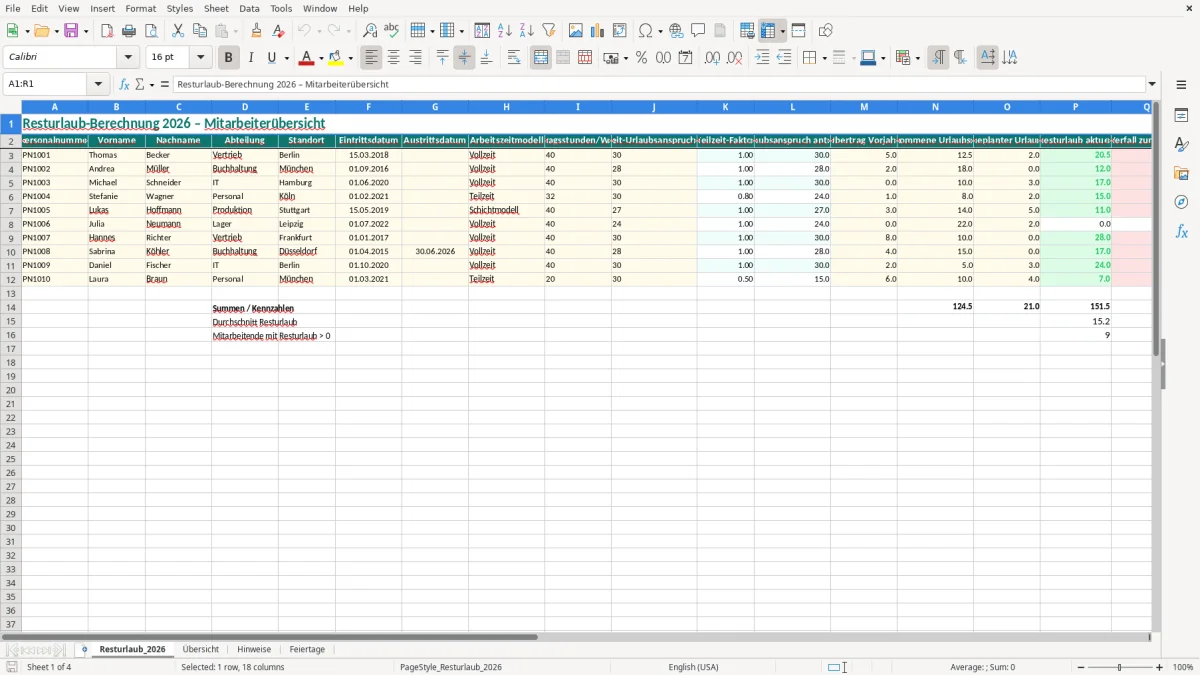Expand the Name Box dropdown beside A1:R1
The image size is (1200, 675).
(x=98, y=85)
